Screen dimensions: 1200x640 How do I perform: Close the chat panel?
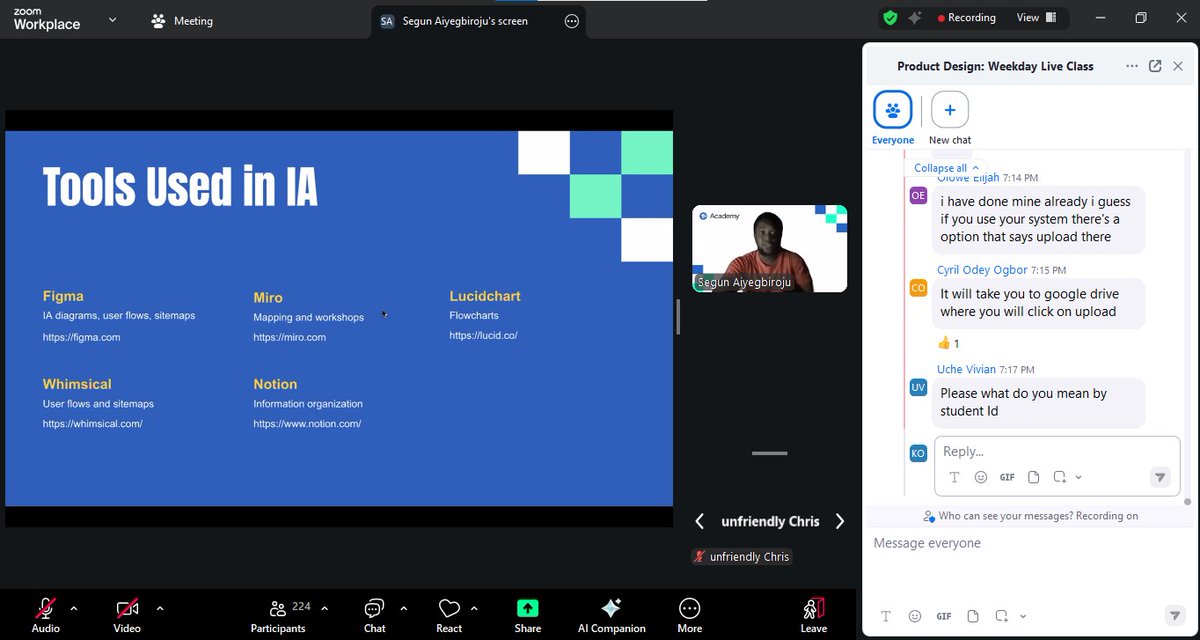(1178, 66)
